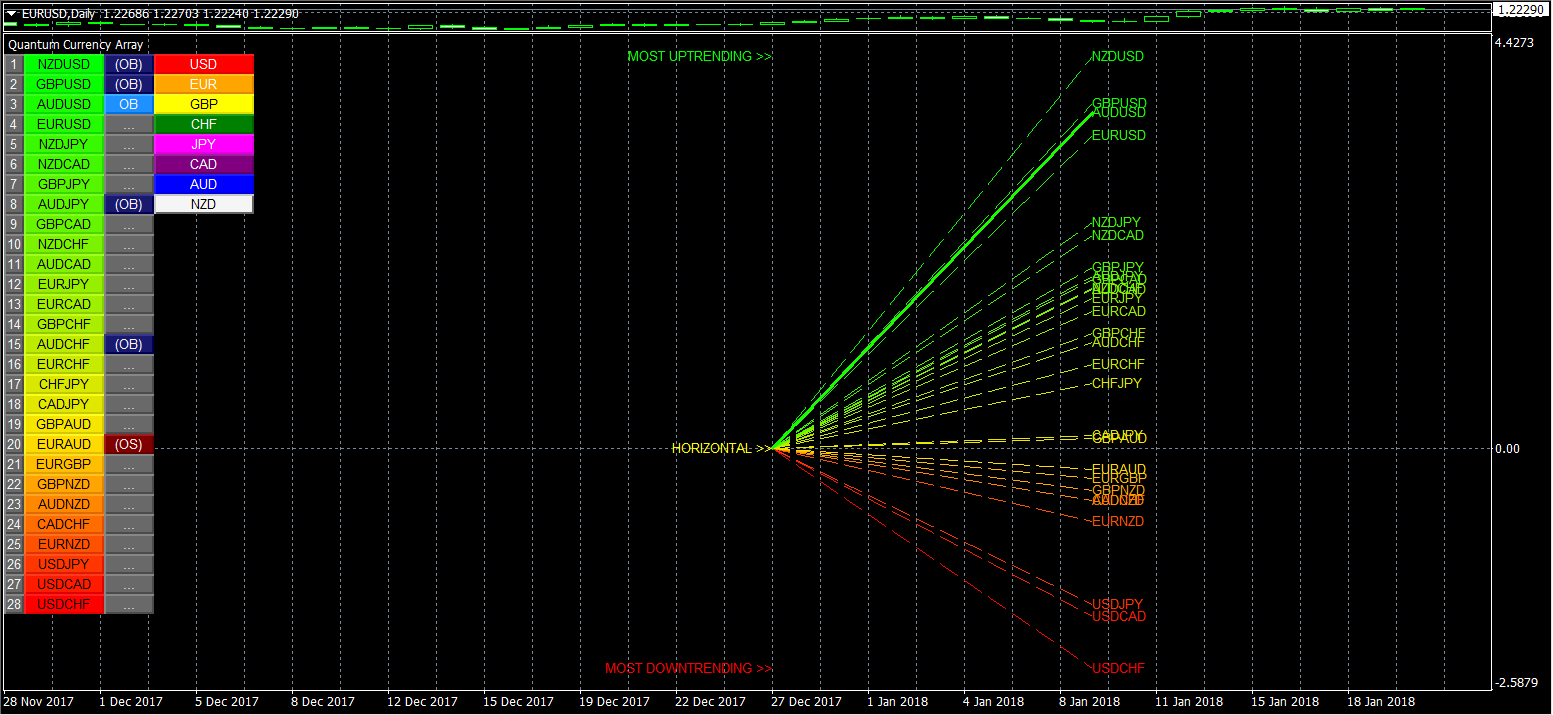Select the white NZD currency button
The height and width of the screenshot is (715, 1553).
[x=203, y=204]
